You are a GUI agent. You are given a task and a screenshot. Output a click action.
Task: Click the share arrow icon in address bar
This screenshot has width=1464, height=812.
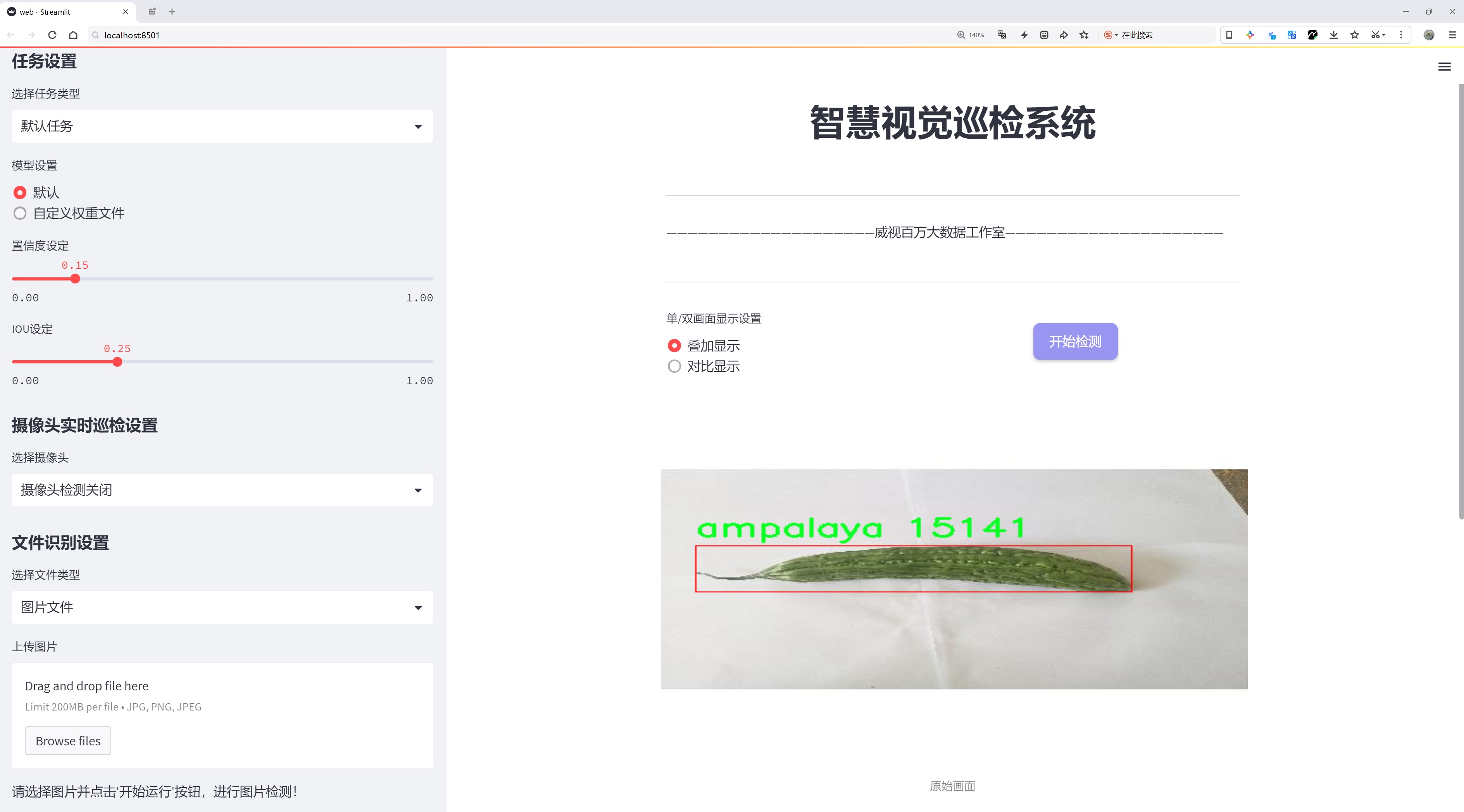(x=1063, y=35)
